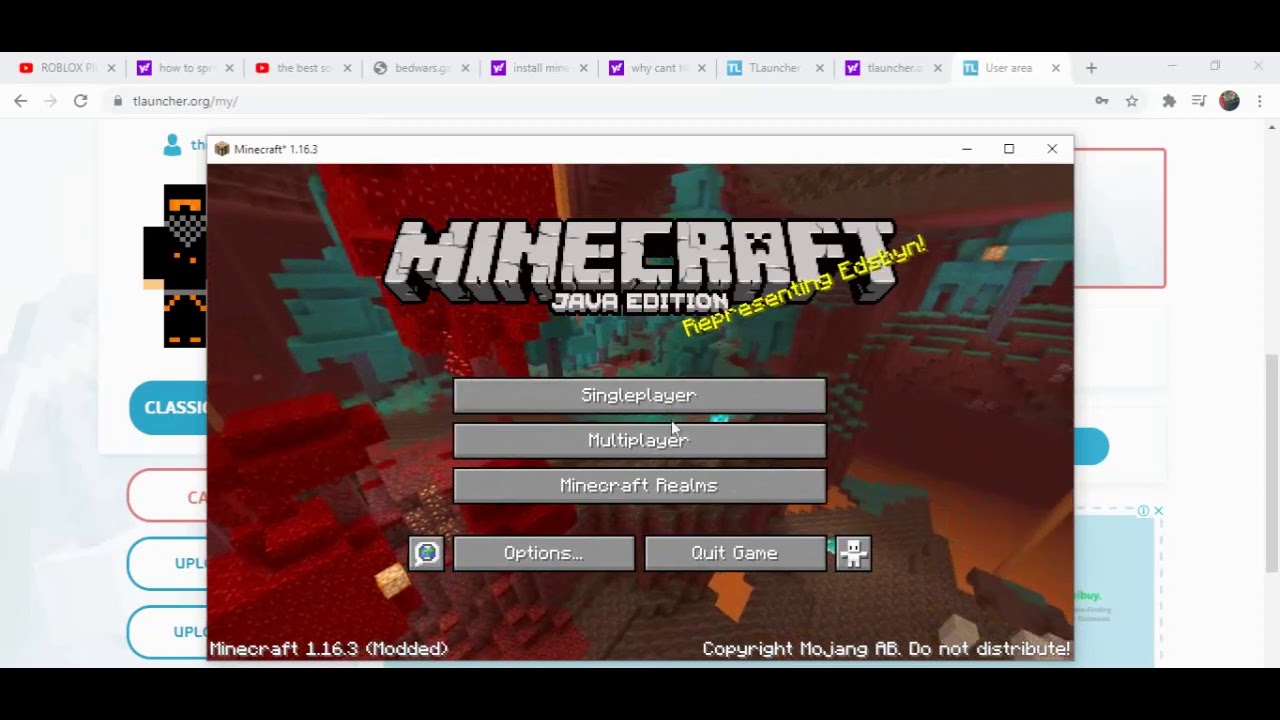Open Minecraft Options
1280x720 pixels.
[544, 553]
